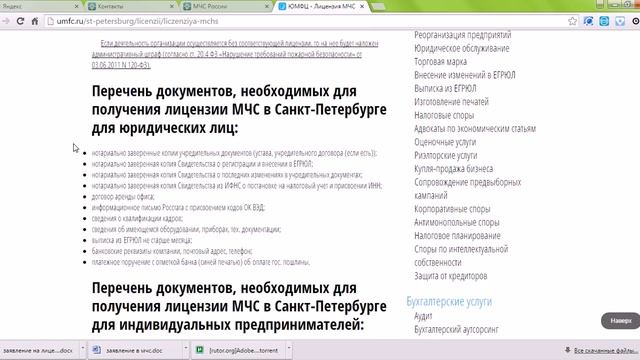The width and height of the screenshot is (640, 360).
Task: Select the ЮМФЦ - Лицензия МЧС tab
Action: click(322, 7)
